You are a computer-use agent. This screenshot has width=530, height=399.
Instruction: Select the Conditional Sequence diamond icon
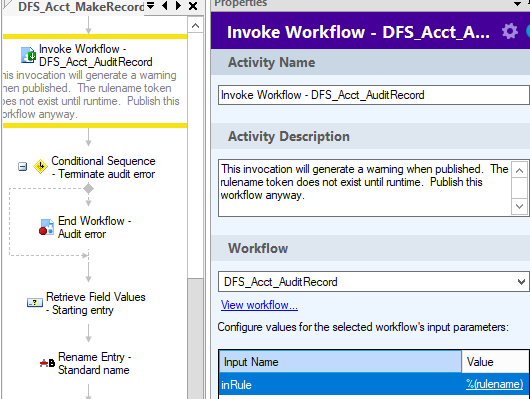[40, 167]
